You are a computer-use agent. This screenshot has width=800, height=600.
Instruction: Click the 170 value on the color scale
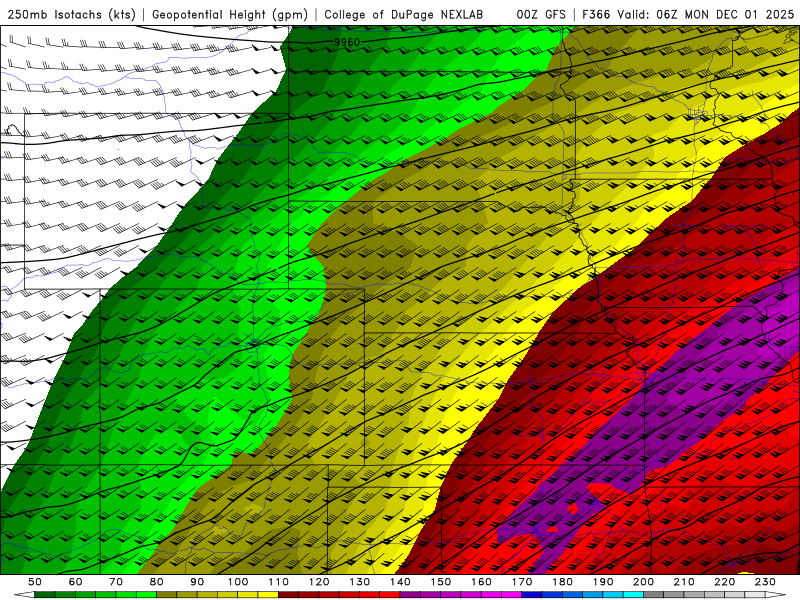[x=522, y=582]
